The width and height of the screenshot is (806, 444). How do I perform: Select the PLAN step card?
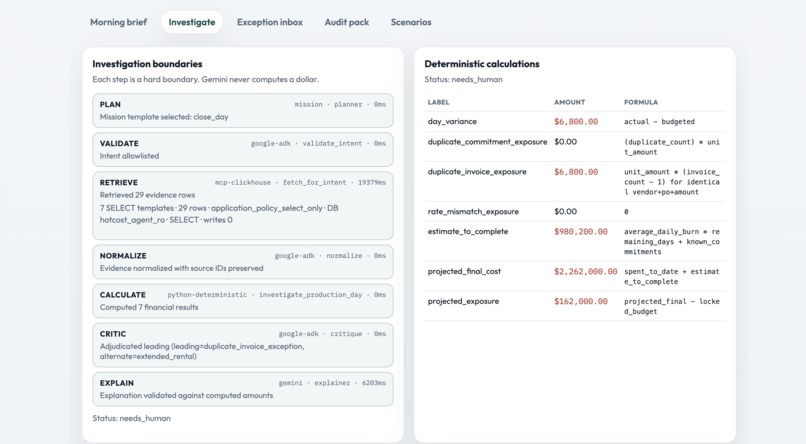pos(243,110)
